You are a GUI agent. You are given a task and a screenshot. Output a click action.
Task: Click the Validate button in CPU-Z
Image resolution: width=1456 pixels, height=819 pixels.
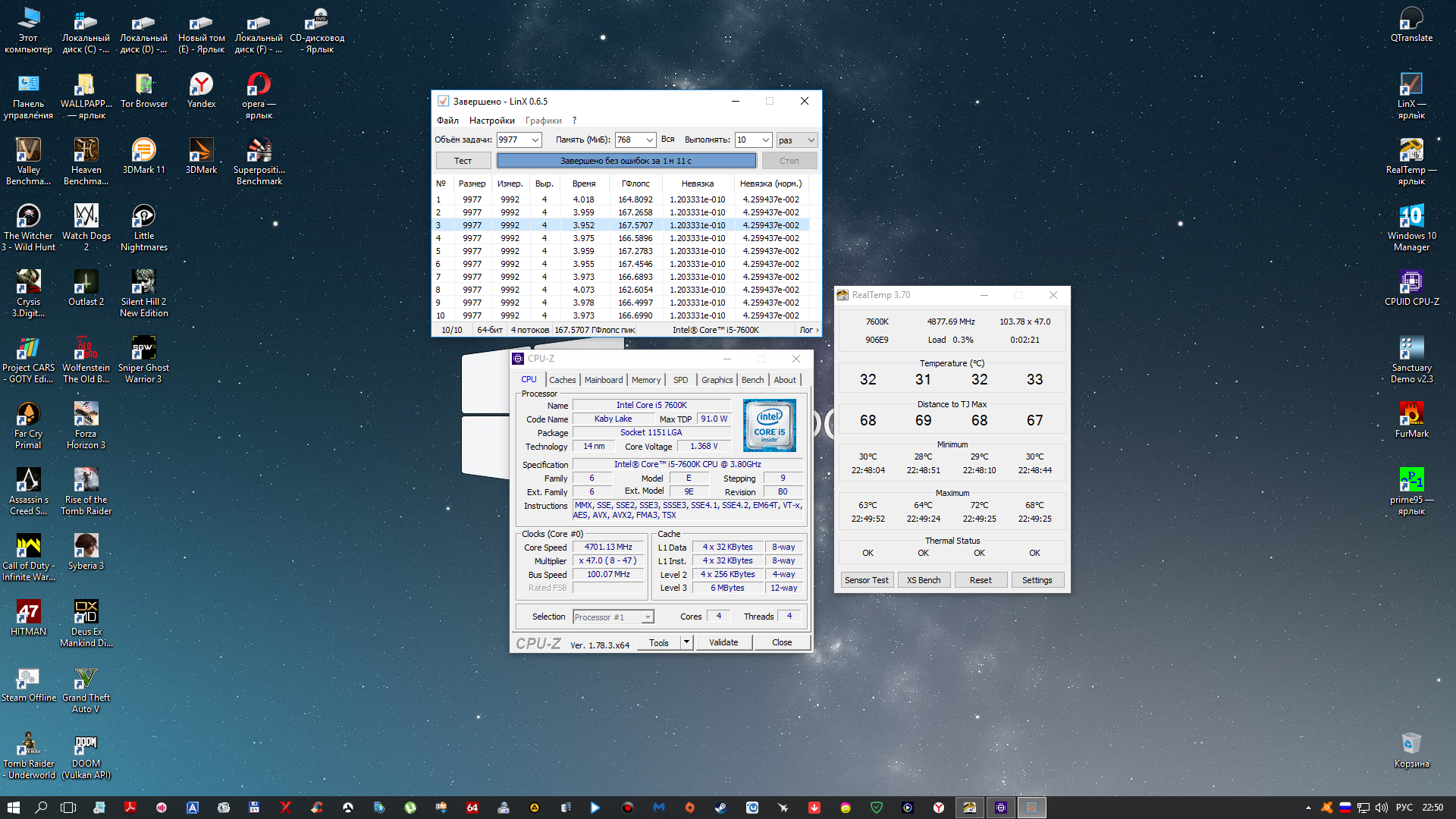(x=723, y=642)
